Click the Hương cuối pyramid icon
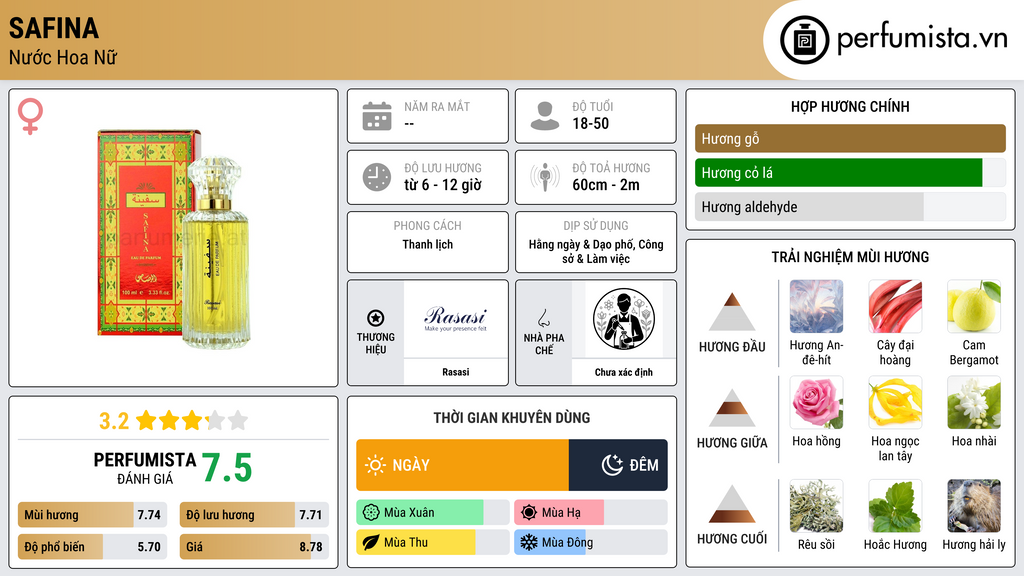The image size is (1024, 576). pyautogui.click(x=732, y=504)
